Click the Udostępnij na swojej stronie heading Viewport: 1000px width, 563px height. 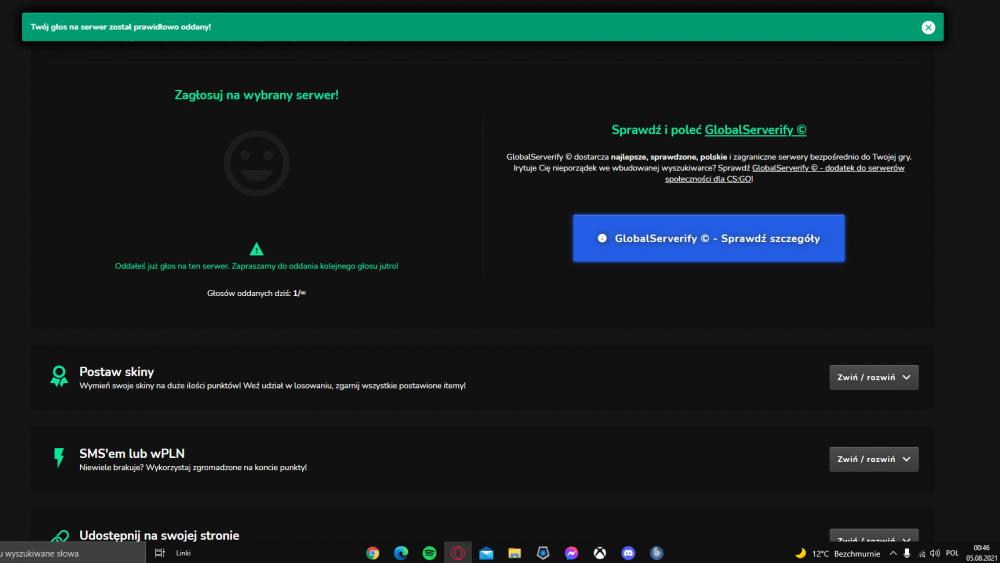point(159,536)
